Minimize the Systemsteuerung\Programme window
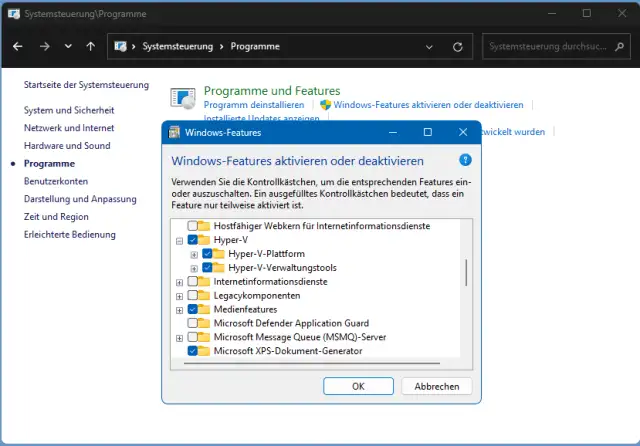This screenshot has height=446, width=640. (x=552, y=13)
